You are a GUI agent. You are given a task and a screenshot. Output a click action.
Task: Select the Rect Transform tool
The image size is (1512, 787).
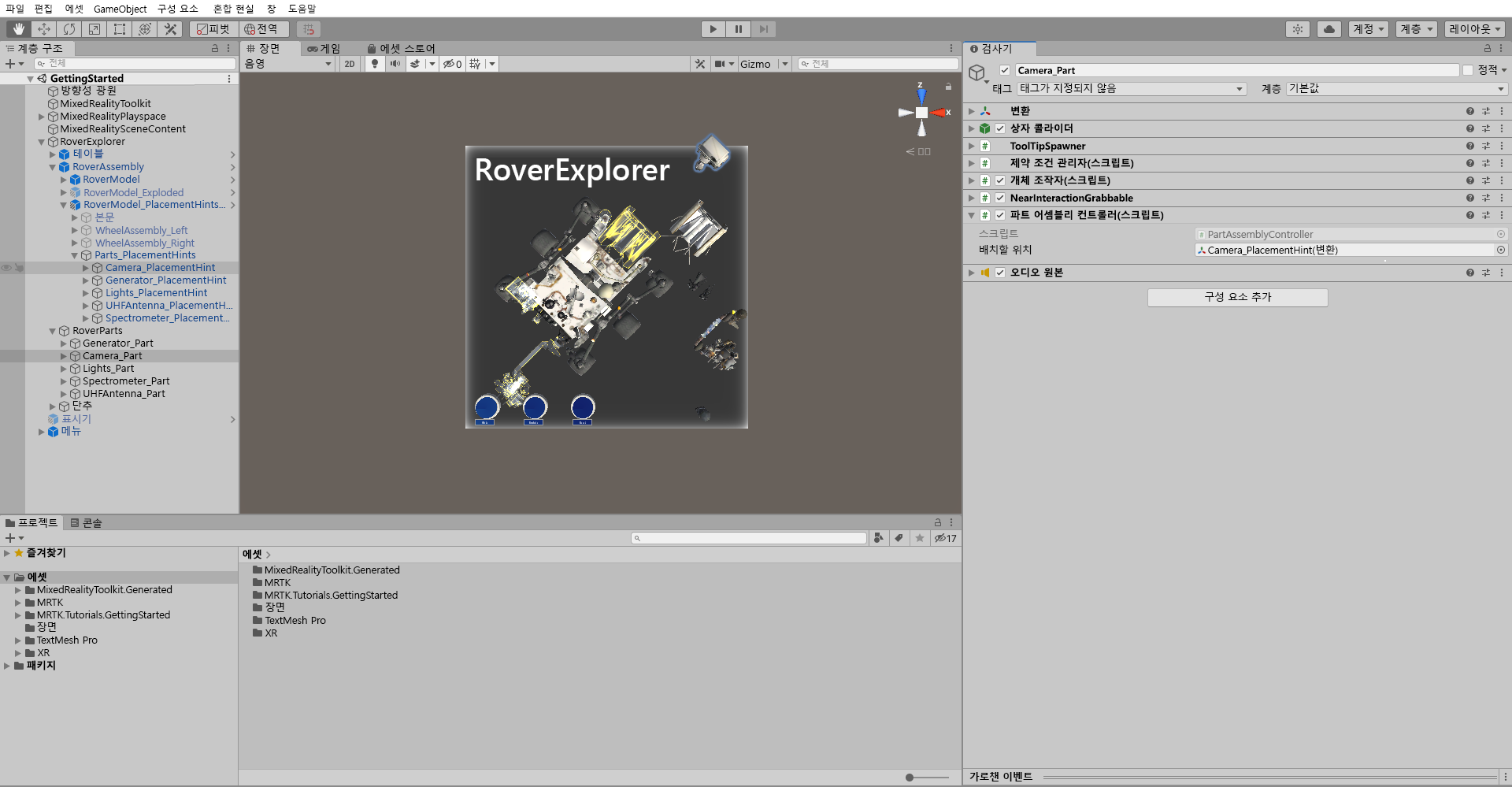pyautogui.click(x=120, y=28)
